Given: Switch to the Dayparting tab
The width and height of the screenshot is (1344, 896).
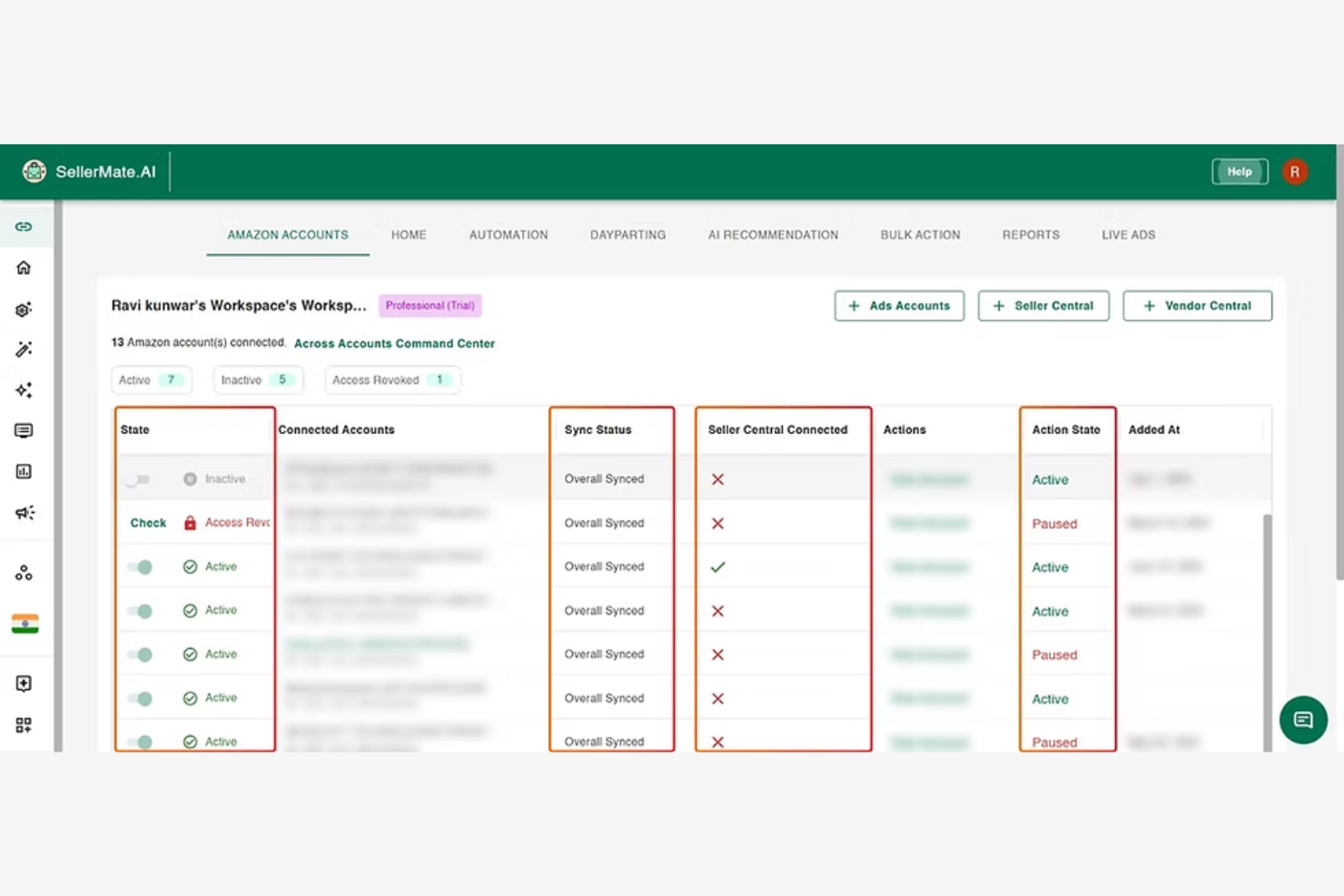Looking at the screenshot, I should click(x=628, y=234).
